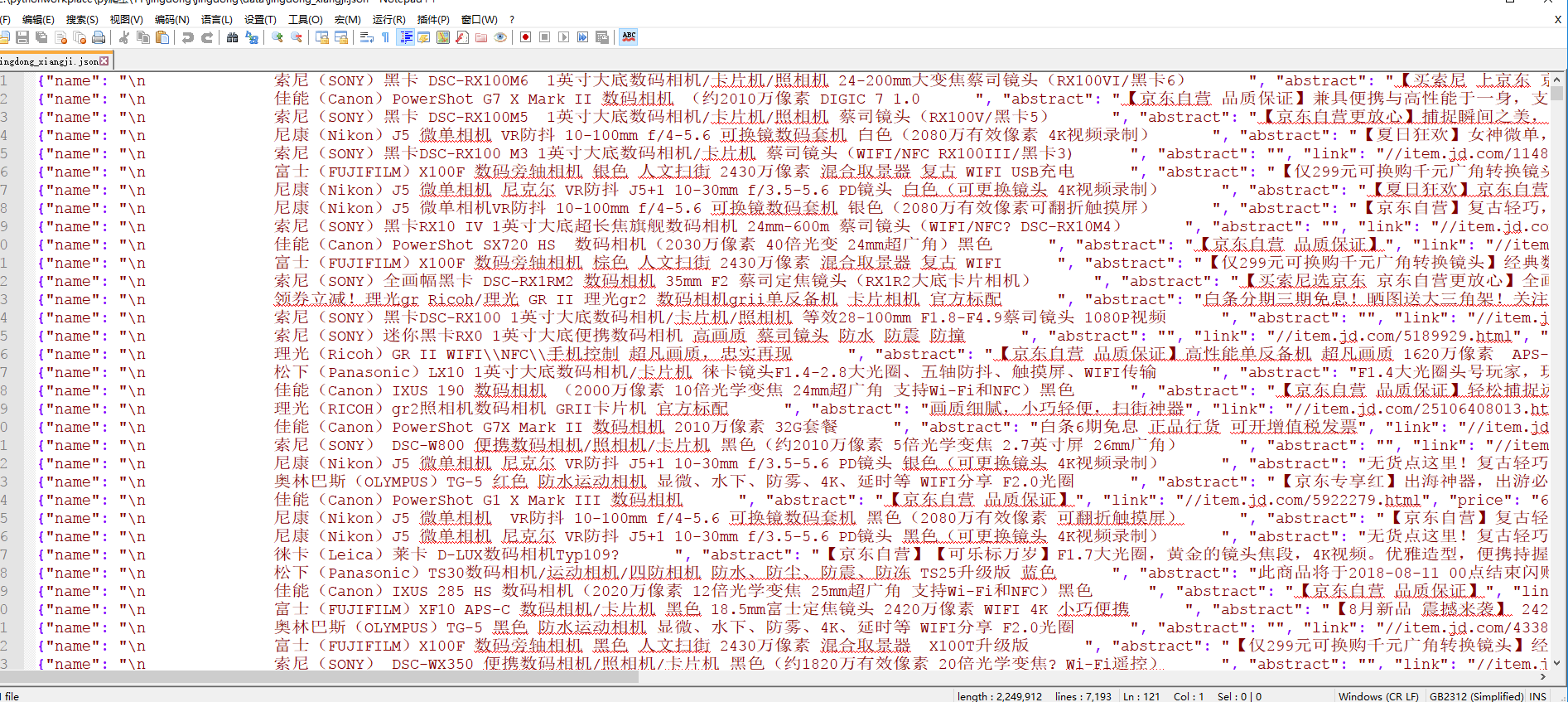Click Save Recorded Macro icon
Image resolution: width=1568 pixels, height=702 pixels.
pyautogui.click(x=602, y=37)
